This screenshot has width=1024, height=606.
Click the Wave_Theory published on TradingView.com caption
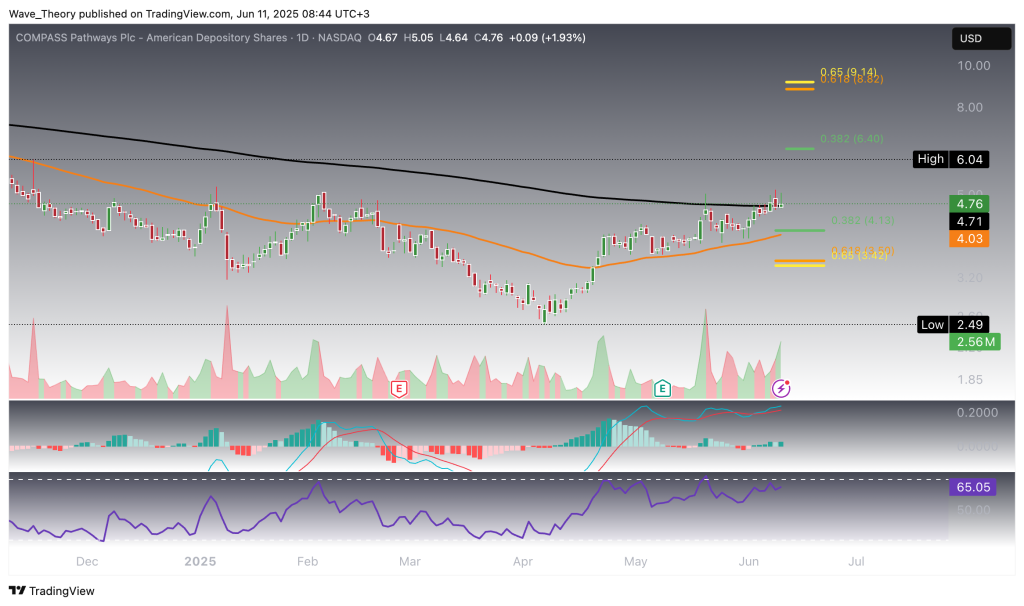click(x=189, y=14)
